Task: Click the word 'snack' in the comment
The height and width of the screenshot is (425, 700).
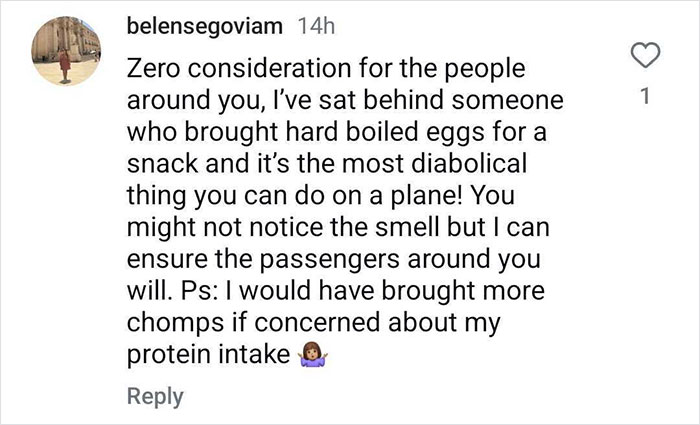Action: pos(160,162)
